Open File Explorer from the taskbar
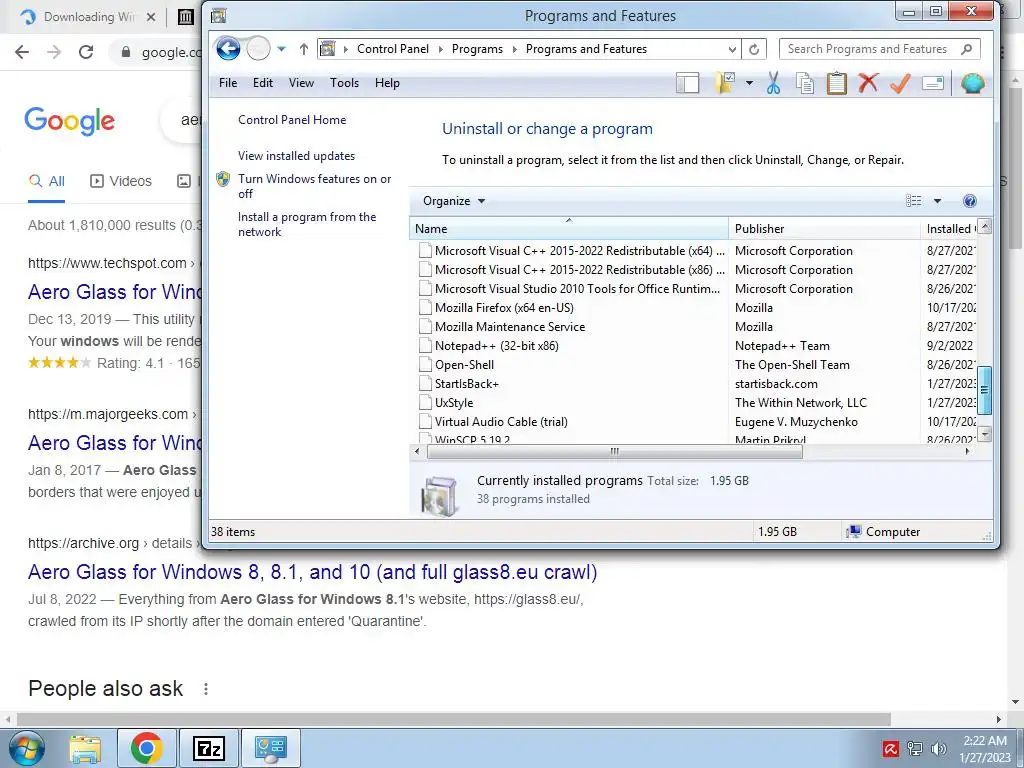 [x=86, y=748]
